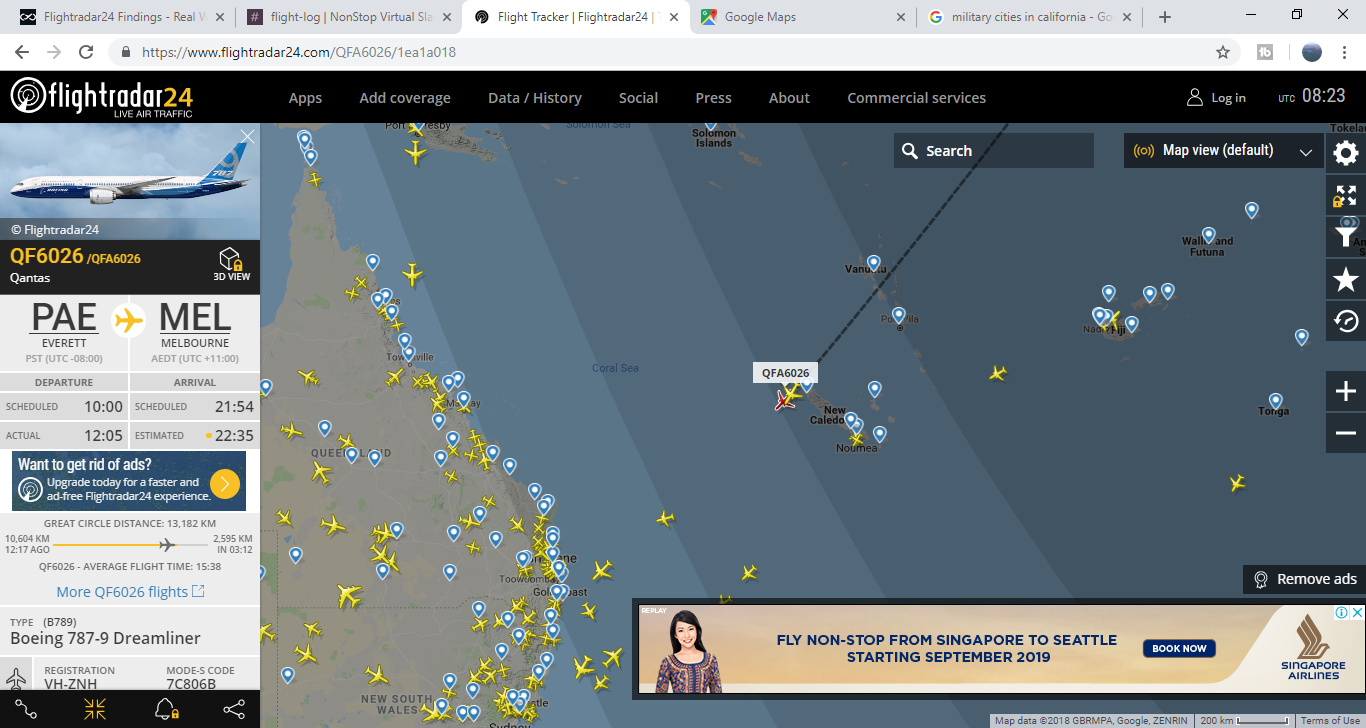Go back in the browser
The image size is (1366, 728).
[22, 52]
